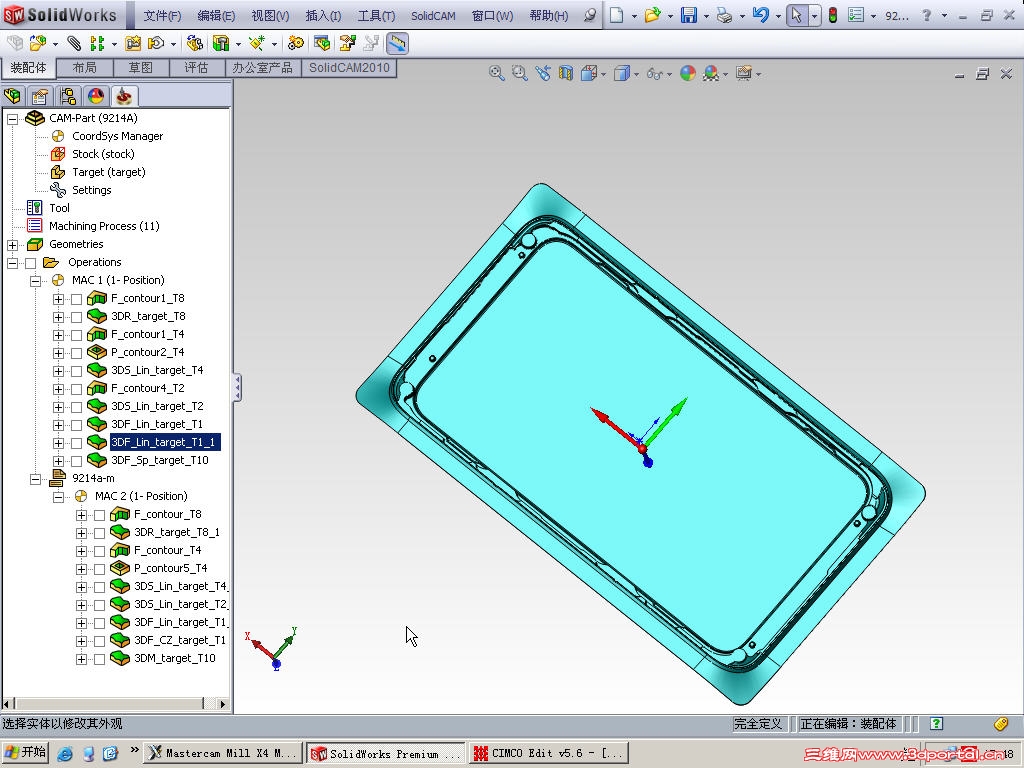
Task: Click the search magnifier beside Help menu
Action: click(590, 15)
